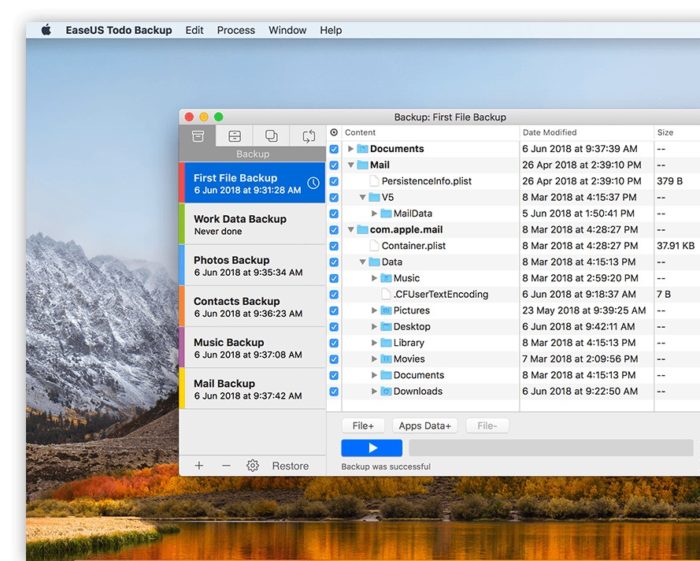Click the Pictures folder icon
The width and height of the screenshot is (700, 561).
[386, 310]
